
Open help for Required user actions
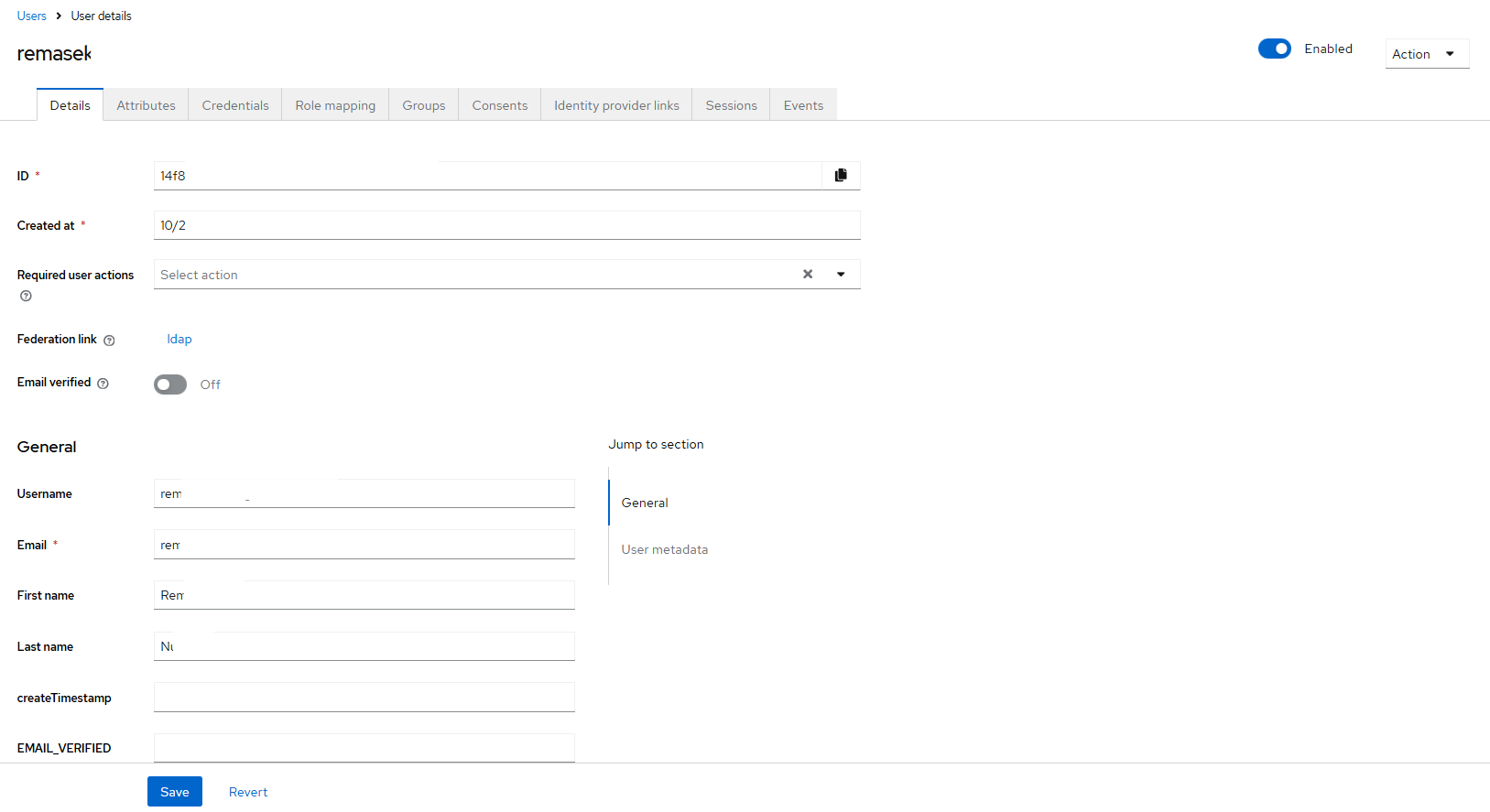tap(26, 296)
